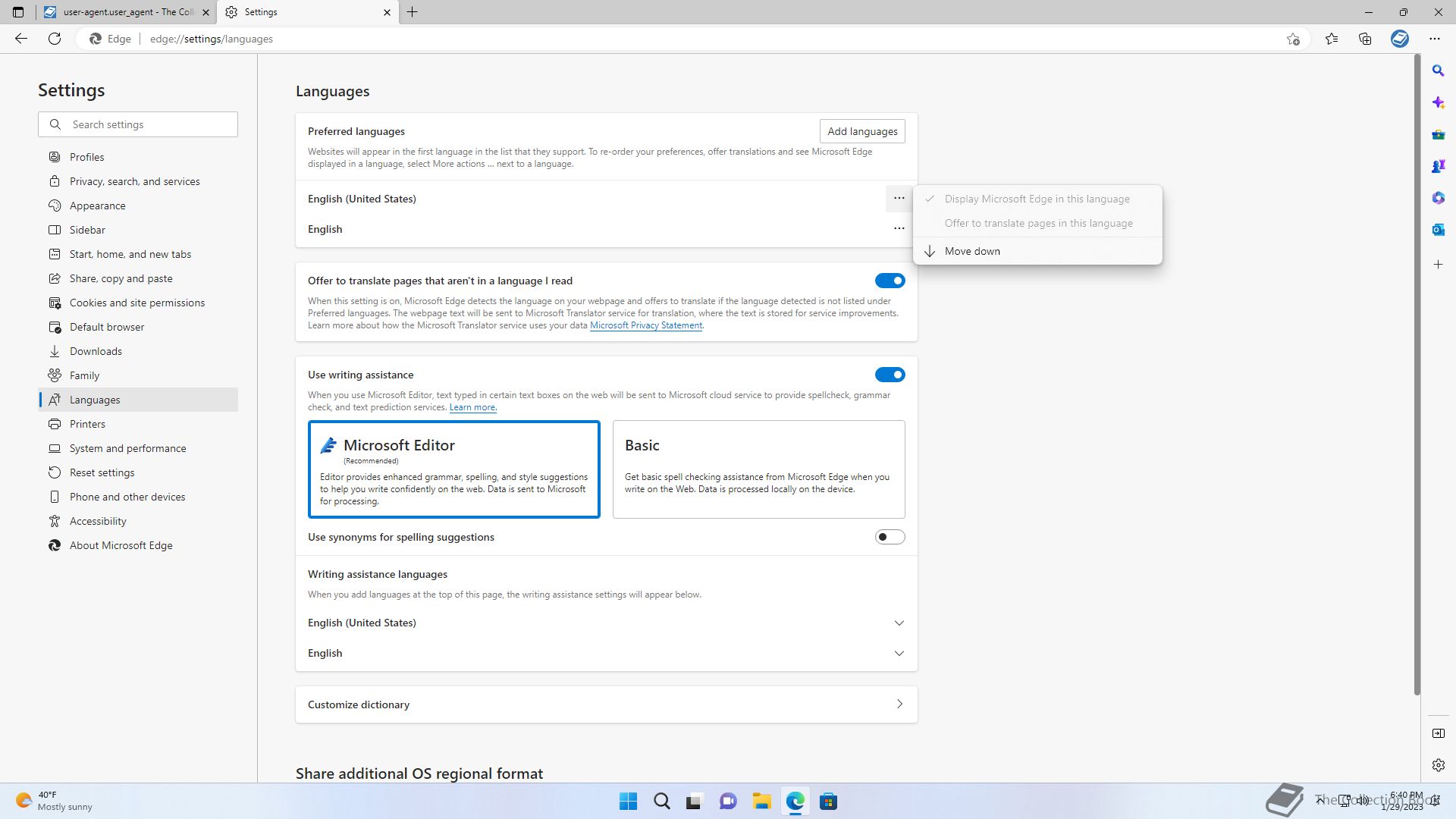Open taskbar Search magnifier
This screenshot has width=1456, height=819.
tap(661, 802)
